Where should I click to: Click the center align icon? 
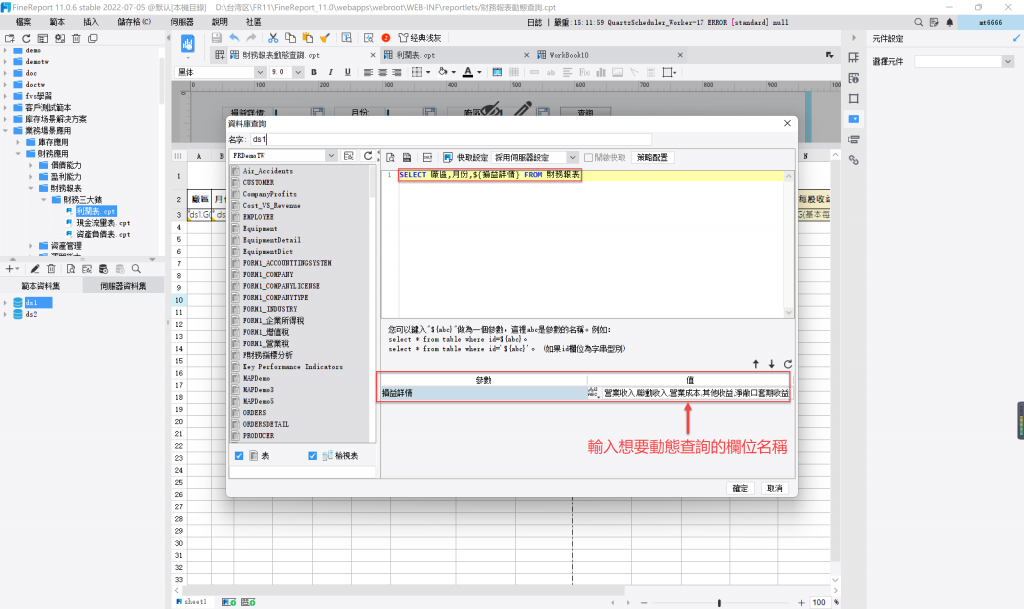383,72
